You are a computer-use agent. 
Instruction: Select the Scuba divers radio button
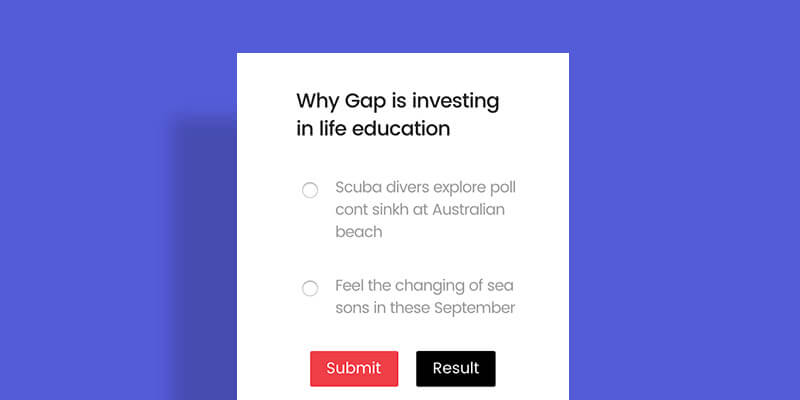coord(310,190)
